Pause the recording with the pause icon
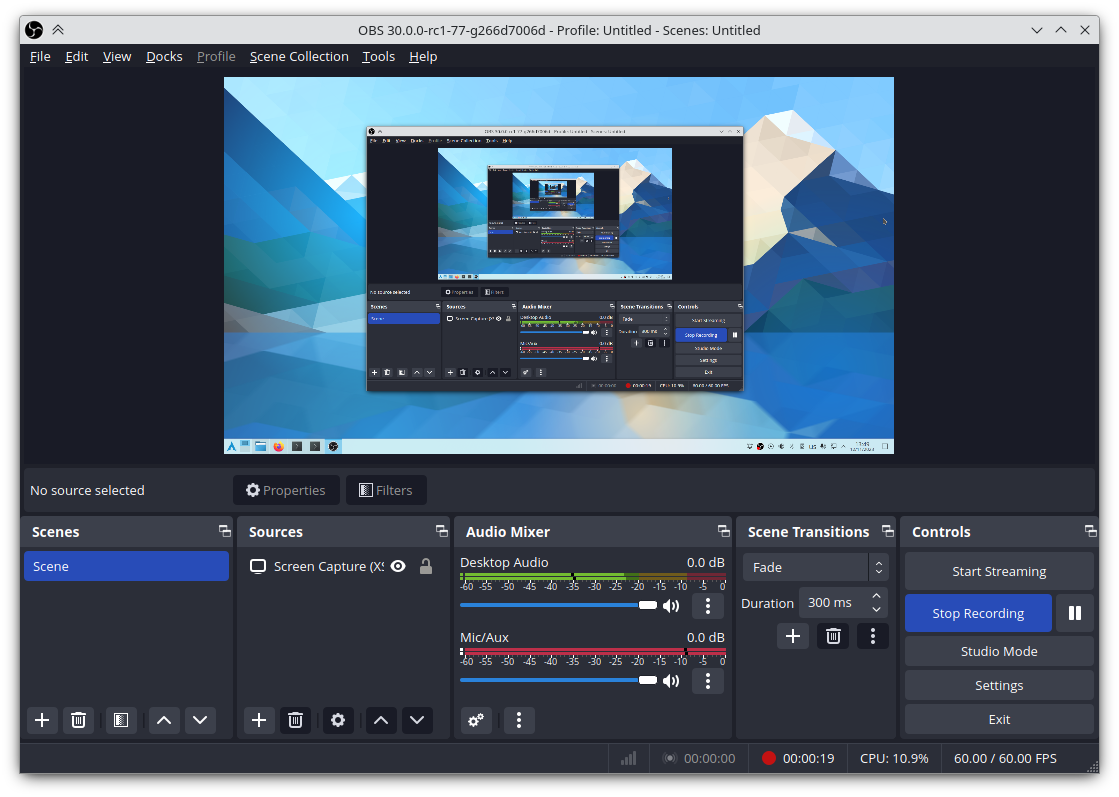Image resolution: width=1119 pixels, height=797 pixels. (1075, 612)
